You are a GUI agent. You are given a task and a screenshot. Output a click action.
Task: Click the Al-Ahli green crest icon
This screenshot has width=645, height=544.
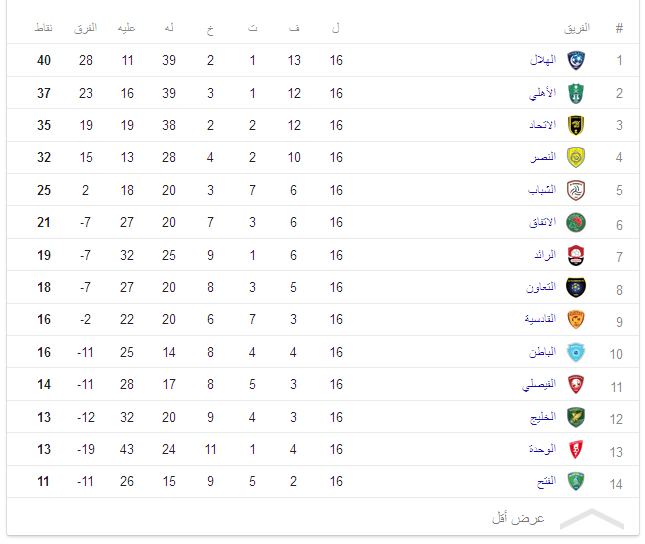coord(576,93)
